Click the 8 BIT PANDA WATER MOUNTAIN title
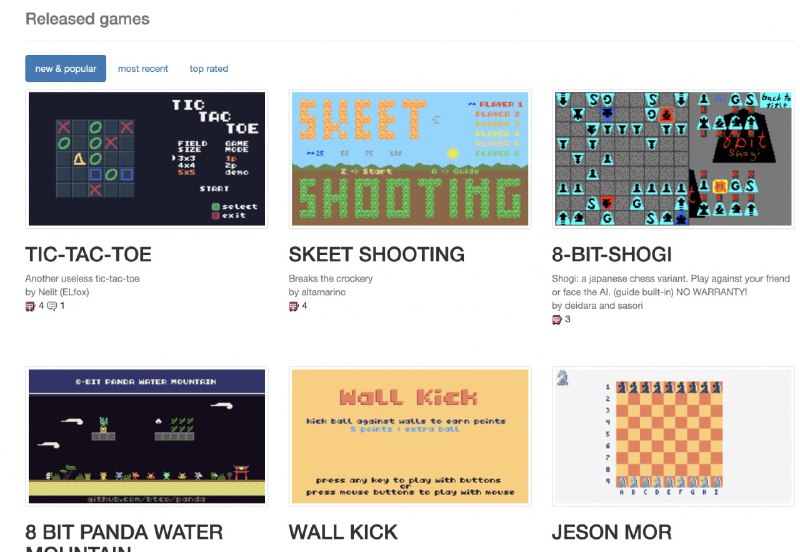The height and width of the screenshot is (552, 800). 124,537
